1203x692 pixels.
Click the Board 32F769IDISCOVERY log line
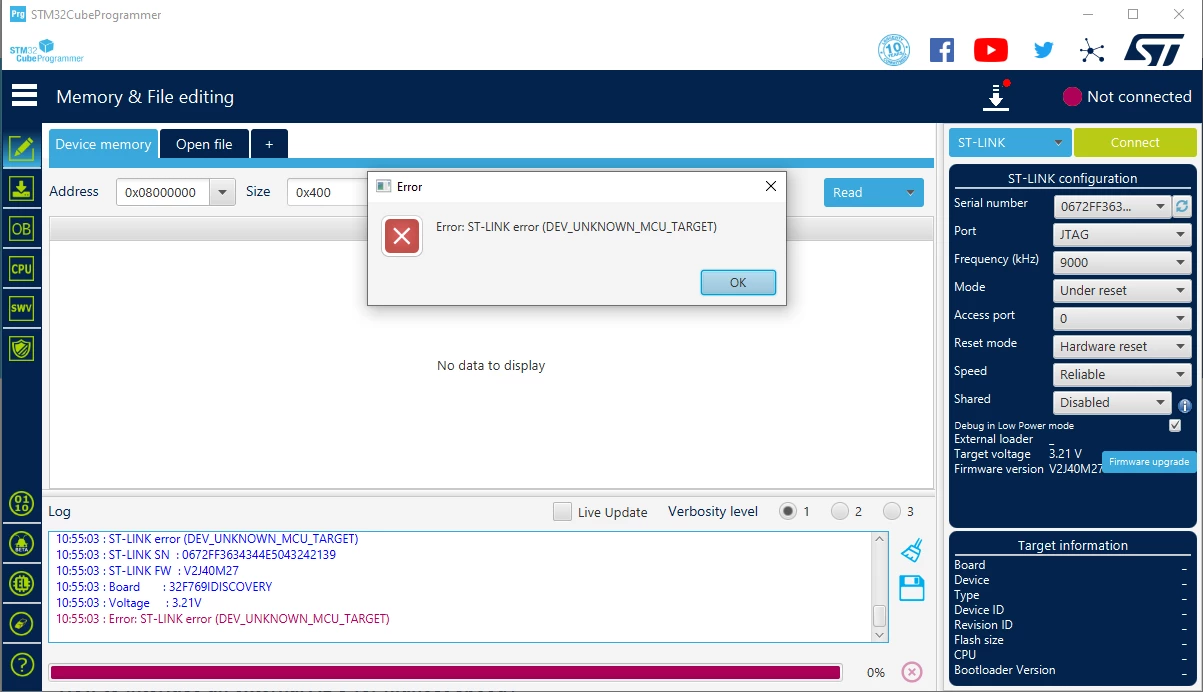[x=164, y=587]
